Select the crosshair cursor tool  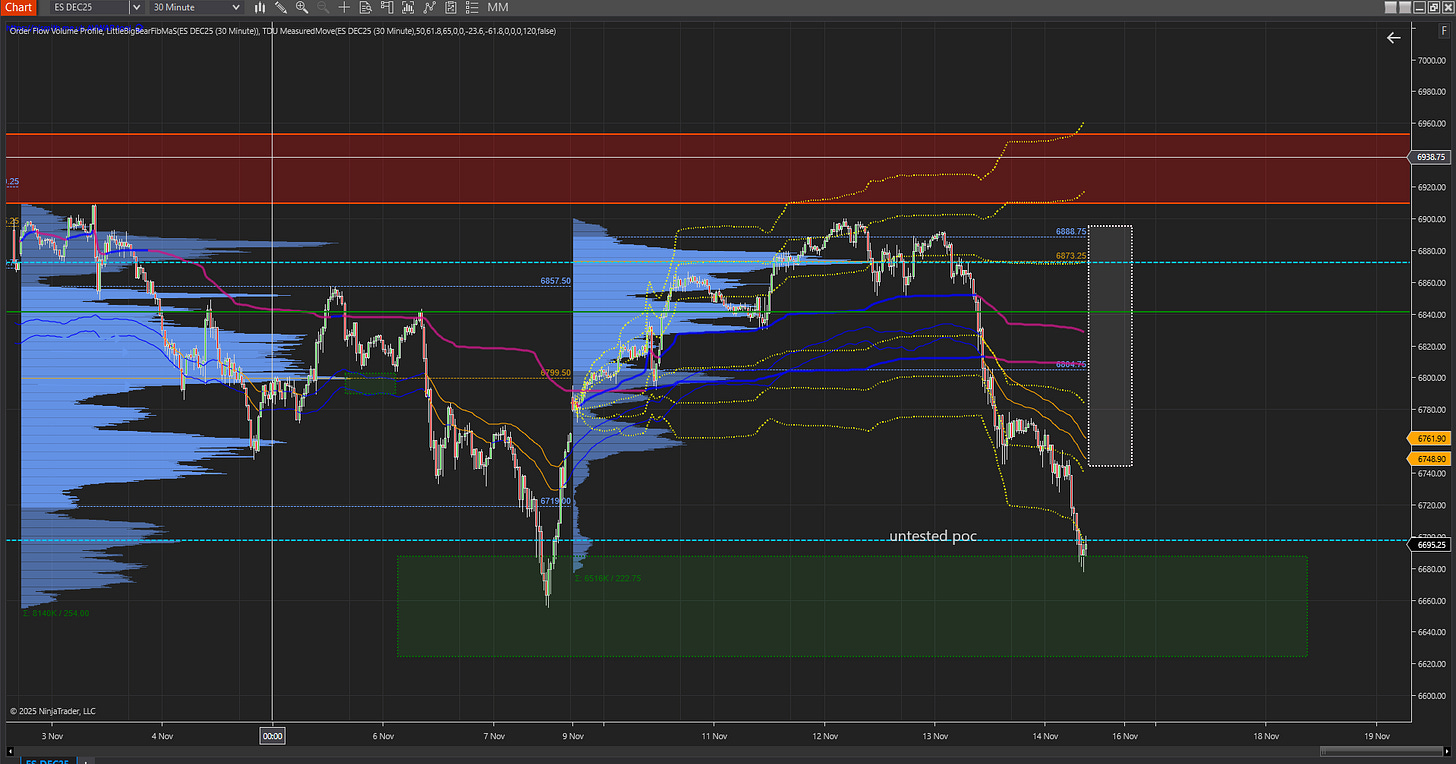tap(344, 7)
